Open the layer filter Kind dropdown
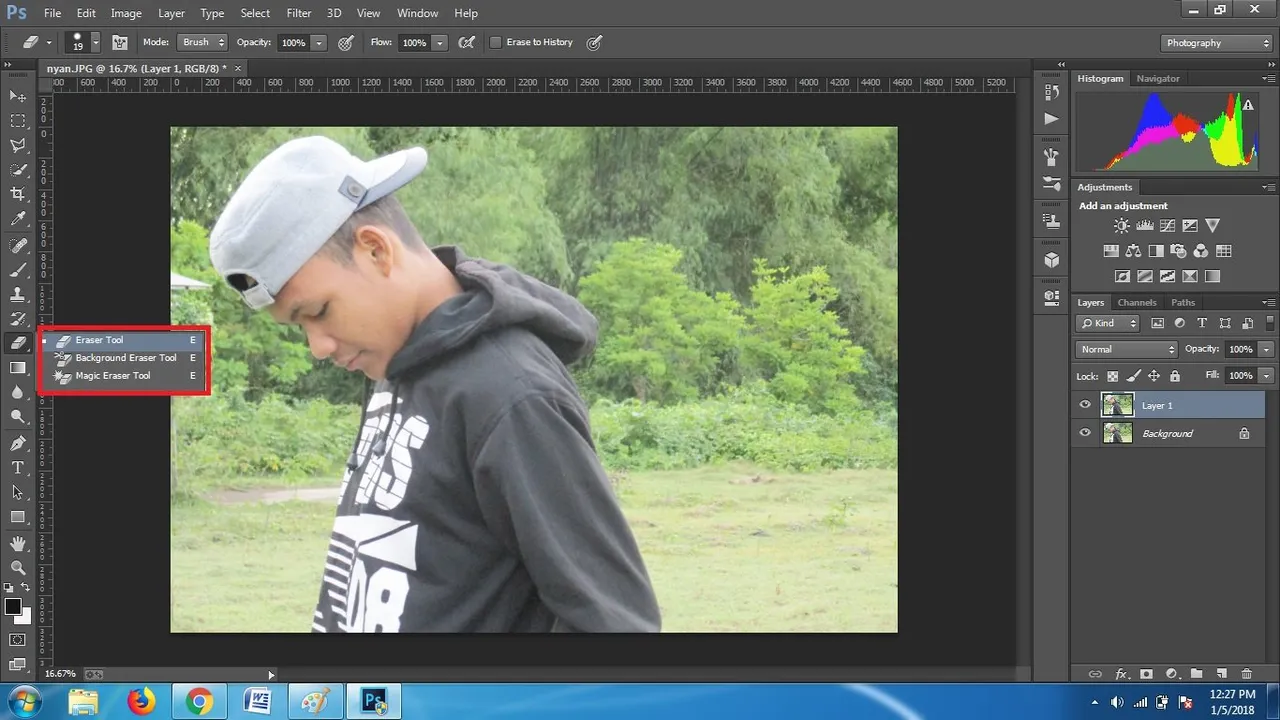 click(x=1108, y=323)
